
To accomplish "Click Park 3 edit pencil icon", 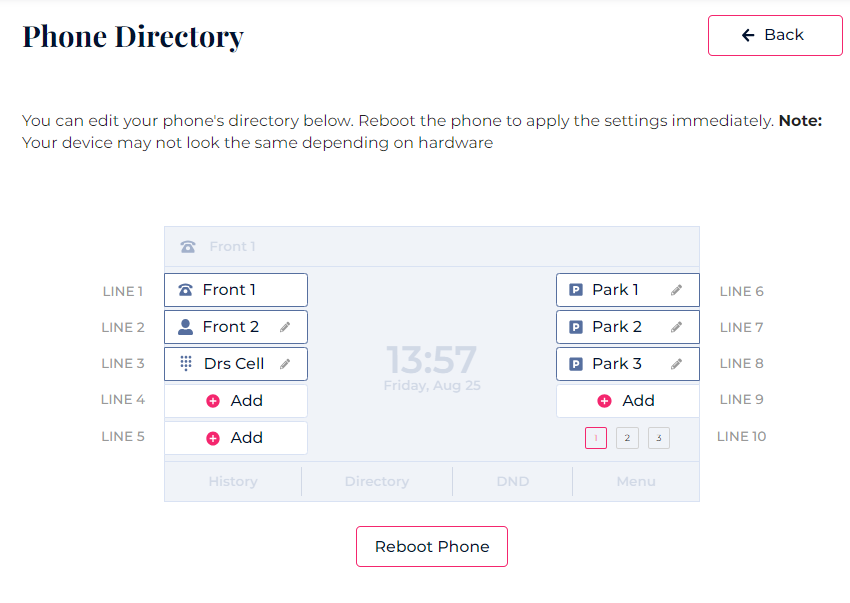I will click(677, 364).
